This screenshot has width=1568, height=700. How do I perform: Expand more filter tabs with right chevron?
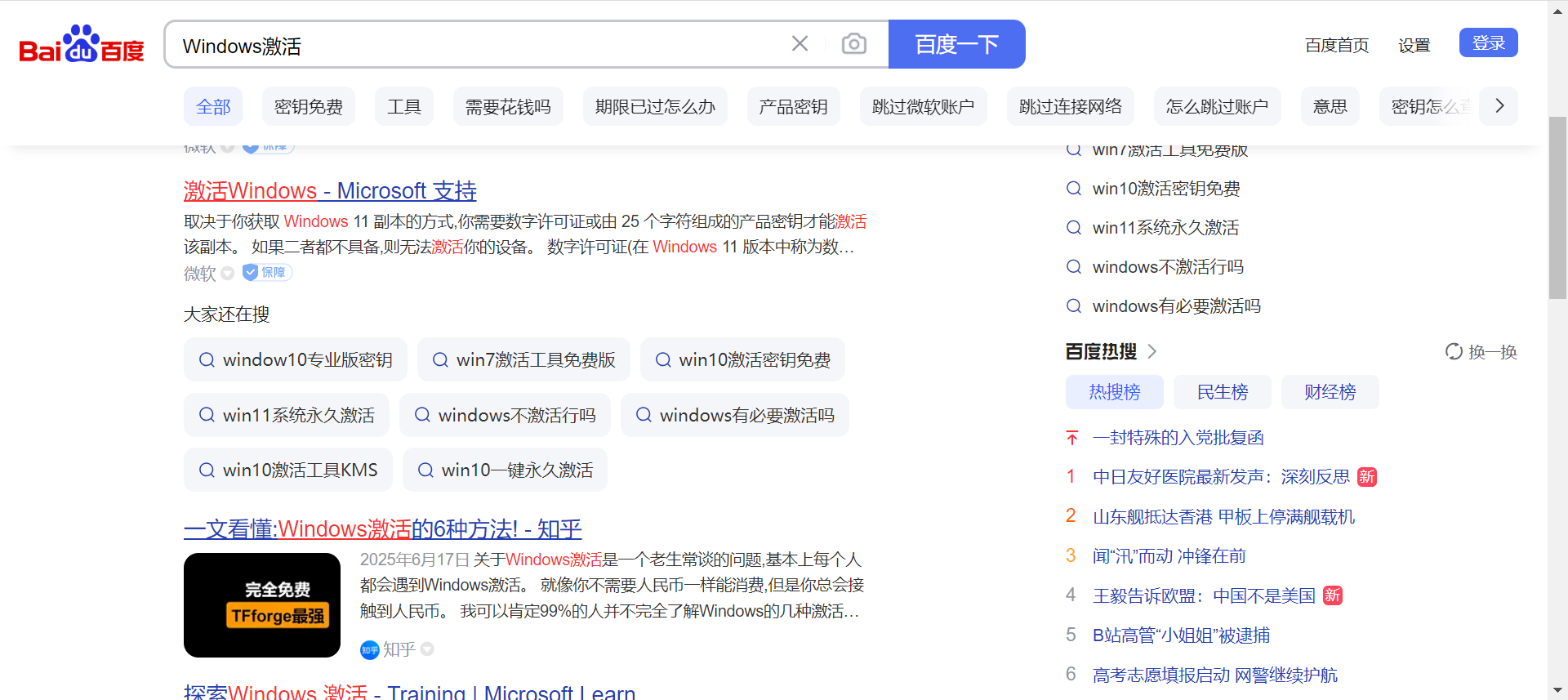point(1499,106)
